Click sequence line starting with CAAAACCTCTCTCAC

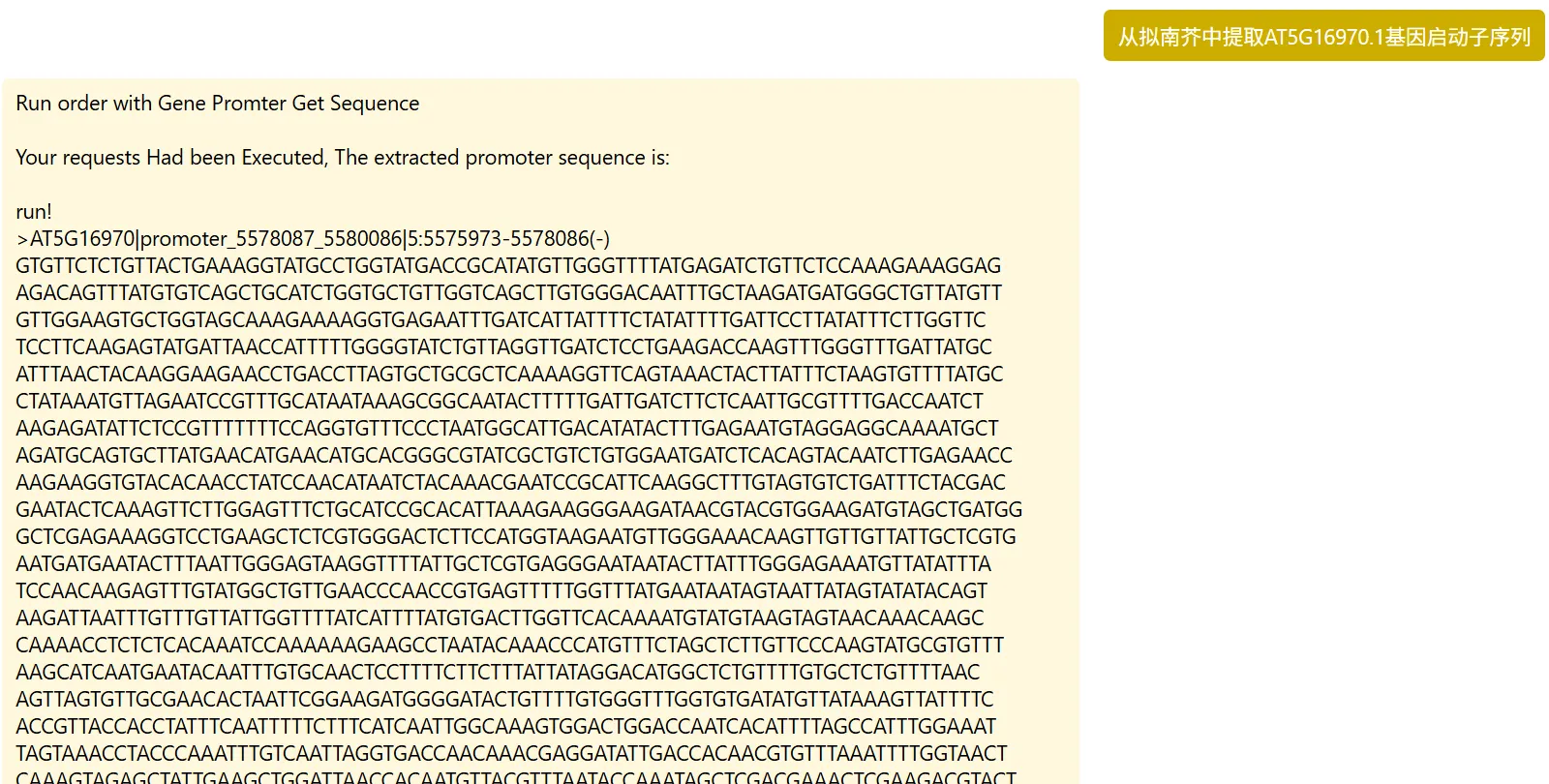click(x=509, y=646)
